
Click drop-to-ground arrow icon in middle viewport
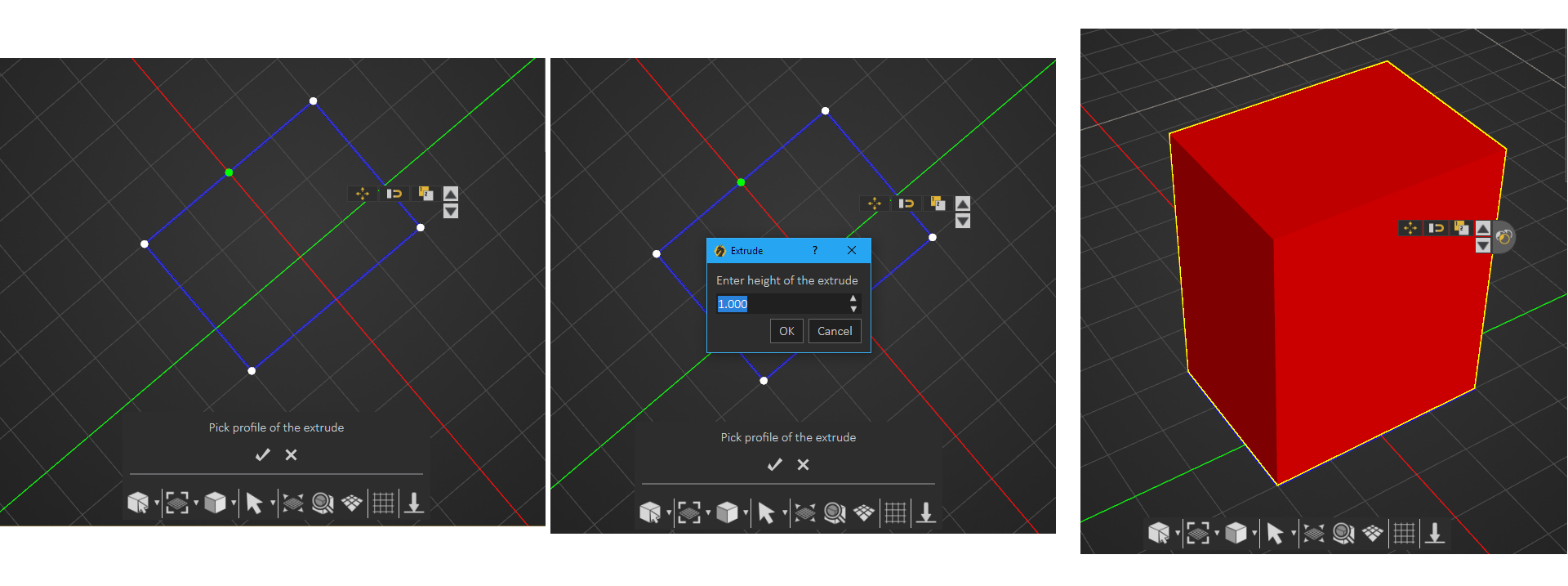[x=926, y=512]
